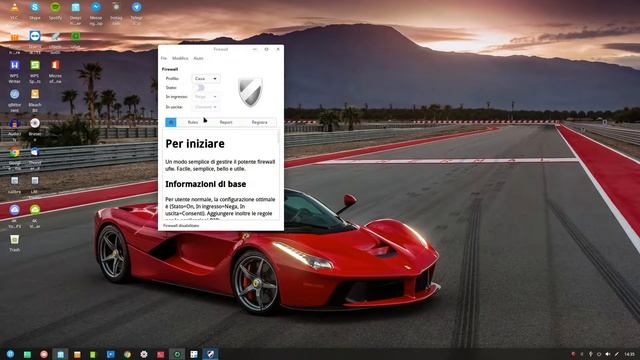Image resolution: width=640 pixels, height=360 pixels.
Task: Switch to the Registra tab
Action: click(x=259, y=122)
